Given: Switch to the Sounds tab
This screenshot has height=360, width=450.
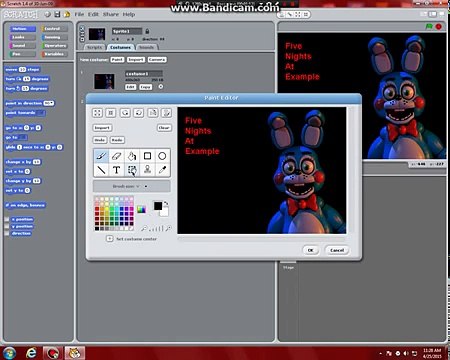Looking at the screenshot, I should (146, 47).
